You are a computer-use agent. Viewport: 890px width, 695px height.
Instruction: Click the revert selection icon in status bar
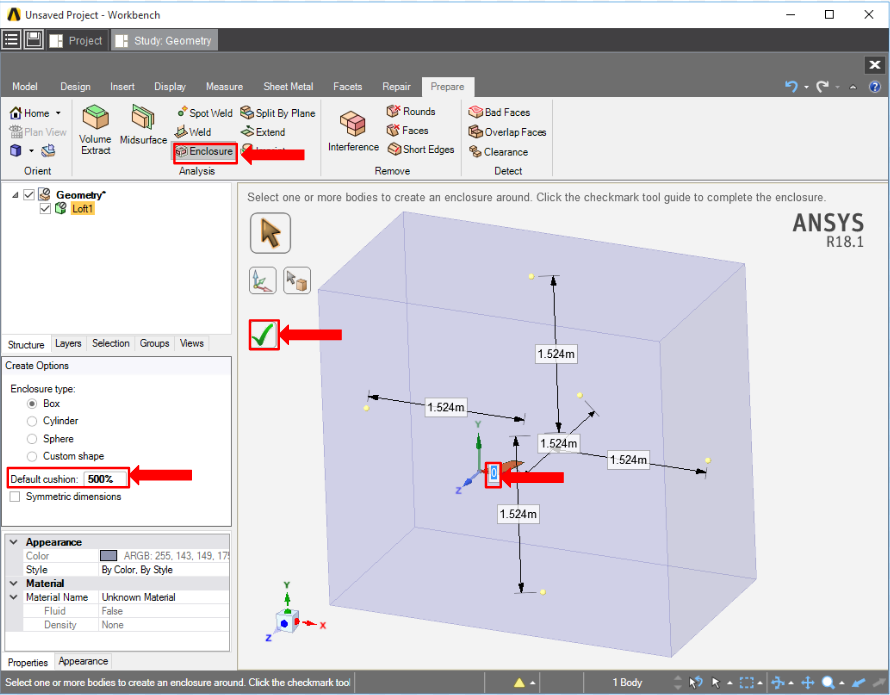696,682
